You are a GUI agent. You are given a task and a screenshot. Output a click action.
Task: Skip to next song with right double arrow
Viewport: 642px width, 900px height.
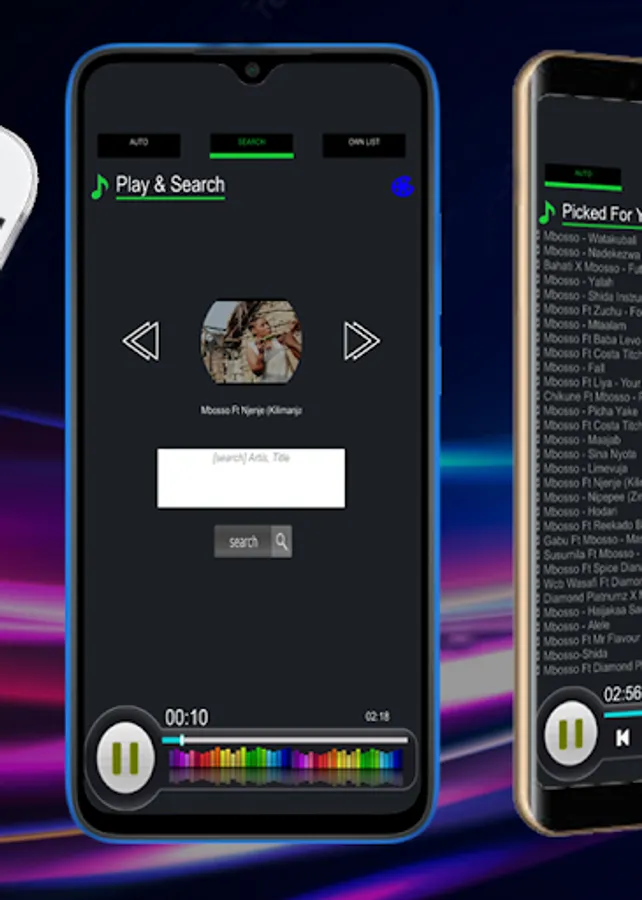tap(361, 341)
